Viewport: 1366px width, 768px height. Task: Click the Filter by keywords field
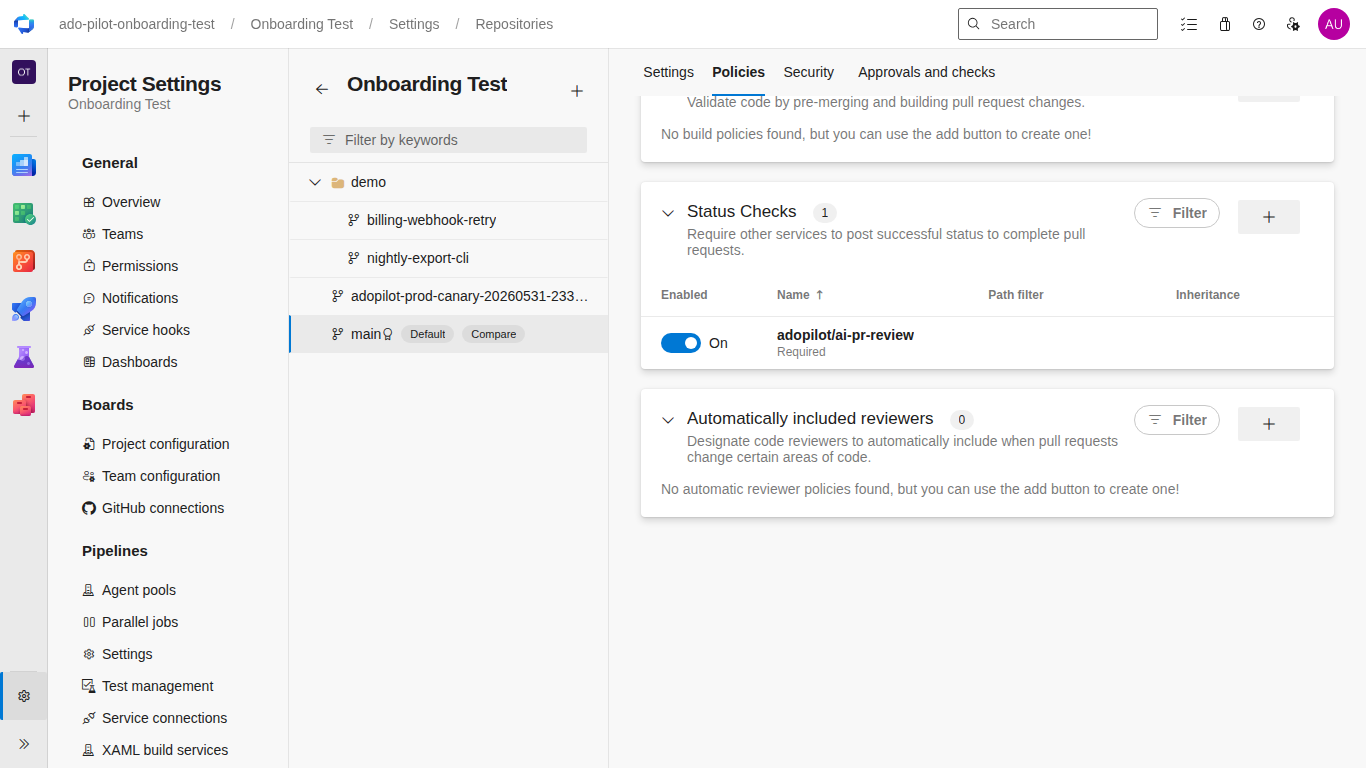[x=448, y=140]
